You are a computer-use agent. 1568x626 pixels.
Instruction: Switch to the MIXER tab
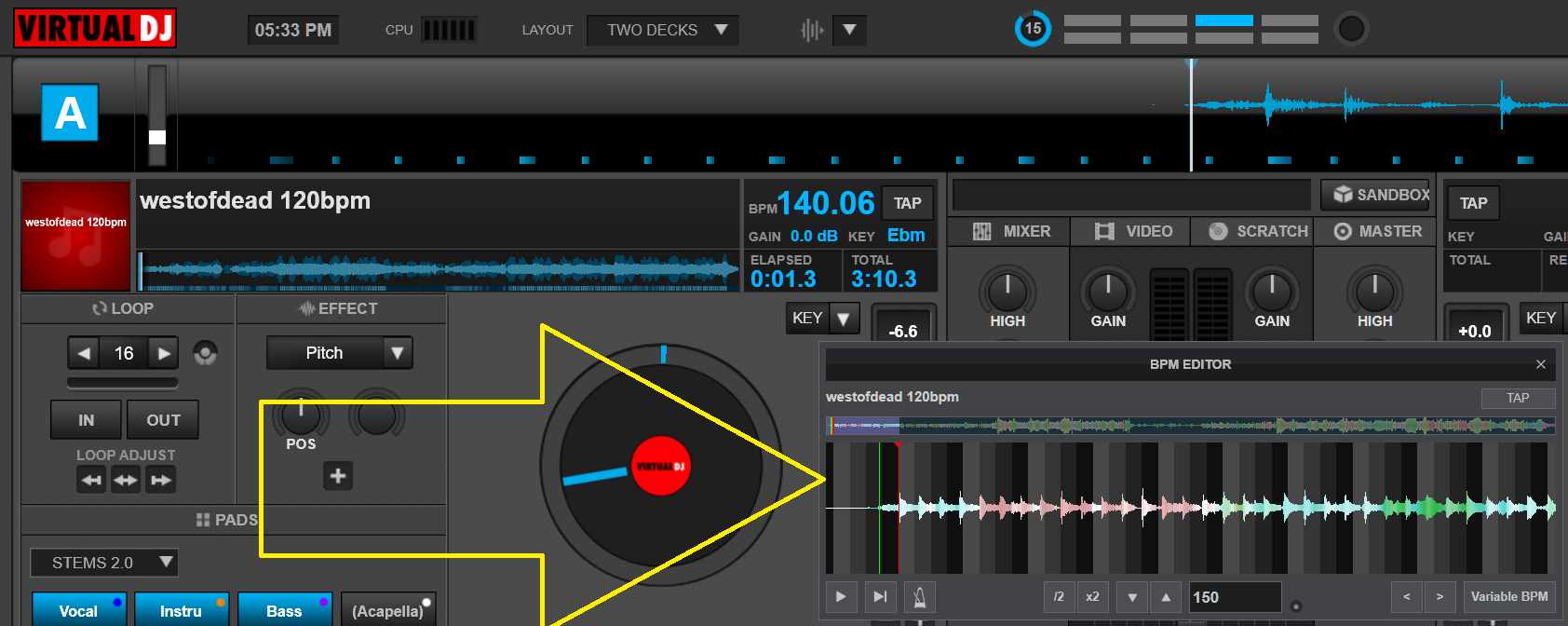1010,231
